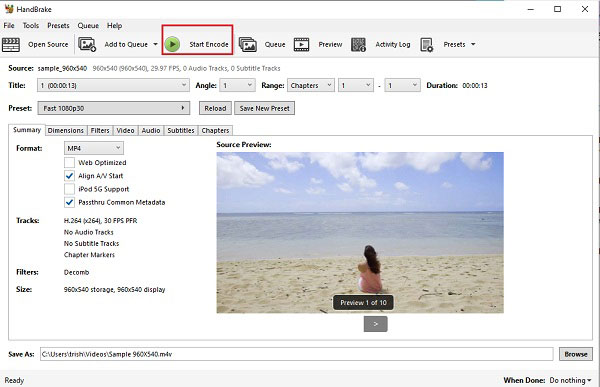
Task: Switch to the Summary tab
Action: [27, 130]
